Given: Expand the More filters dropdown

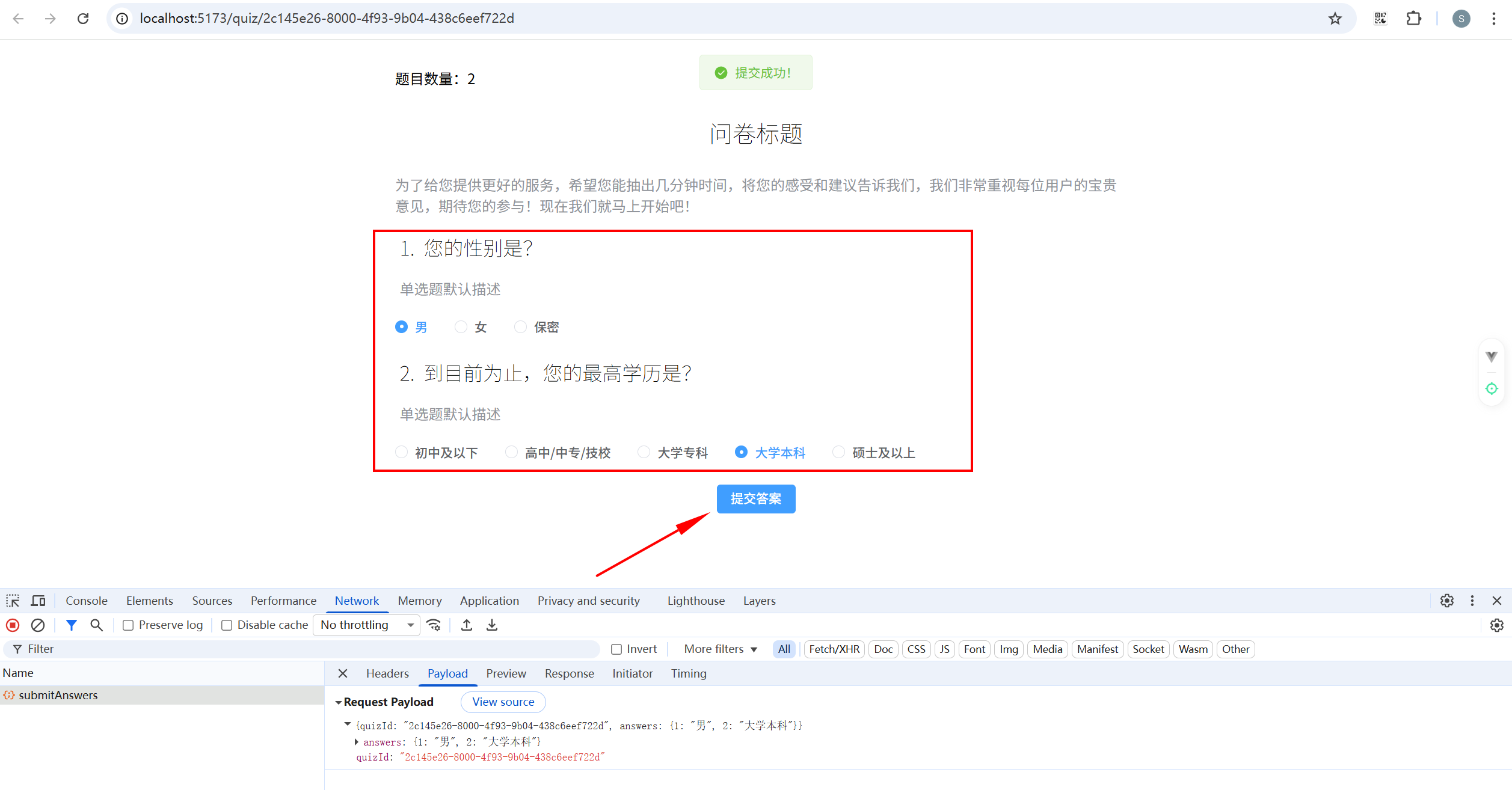Looking at the screenshot, I should pyautogui.click(x=720, y=649).
